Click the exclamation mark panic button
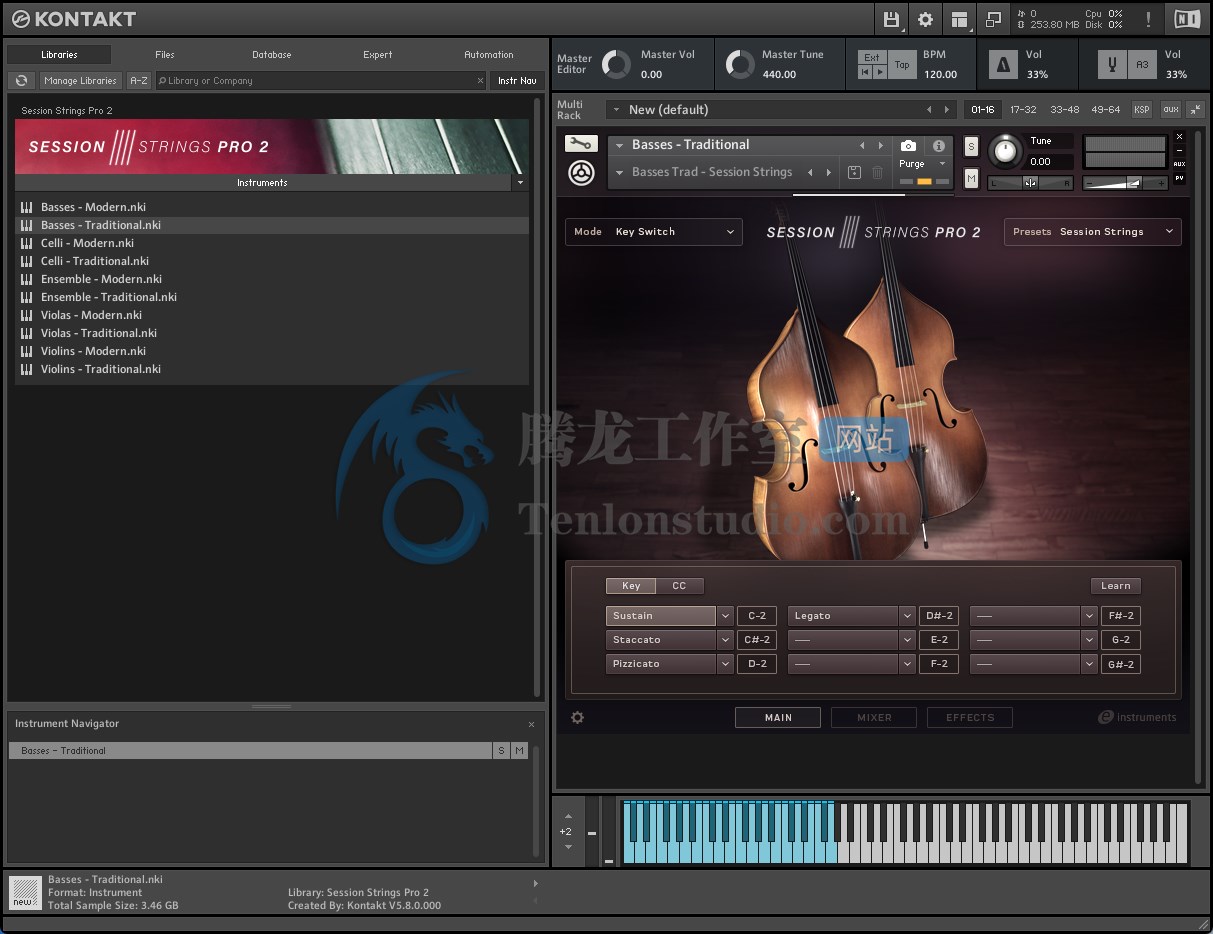Image resolution: width=1213 pixels, height=934 pixels. pyautogui.click(x=1148, y=19)
